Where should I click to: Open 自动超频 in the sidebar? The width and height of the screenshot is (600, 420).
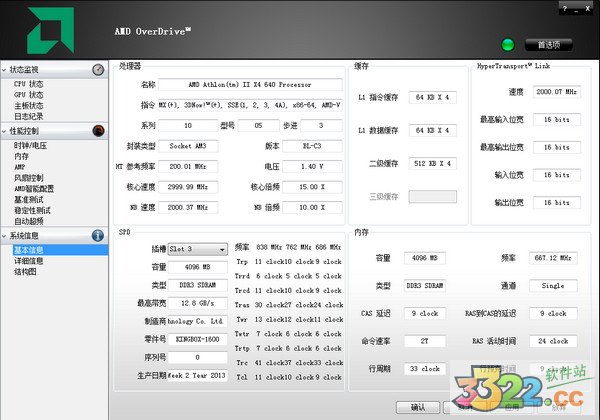point(29,221)
